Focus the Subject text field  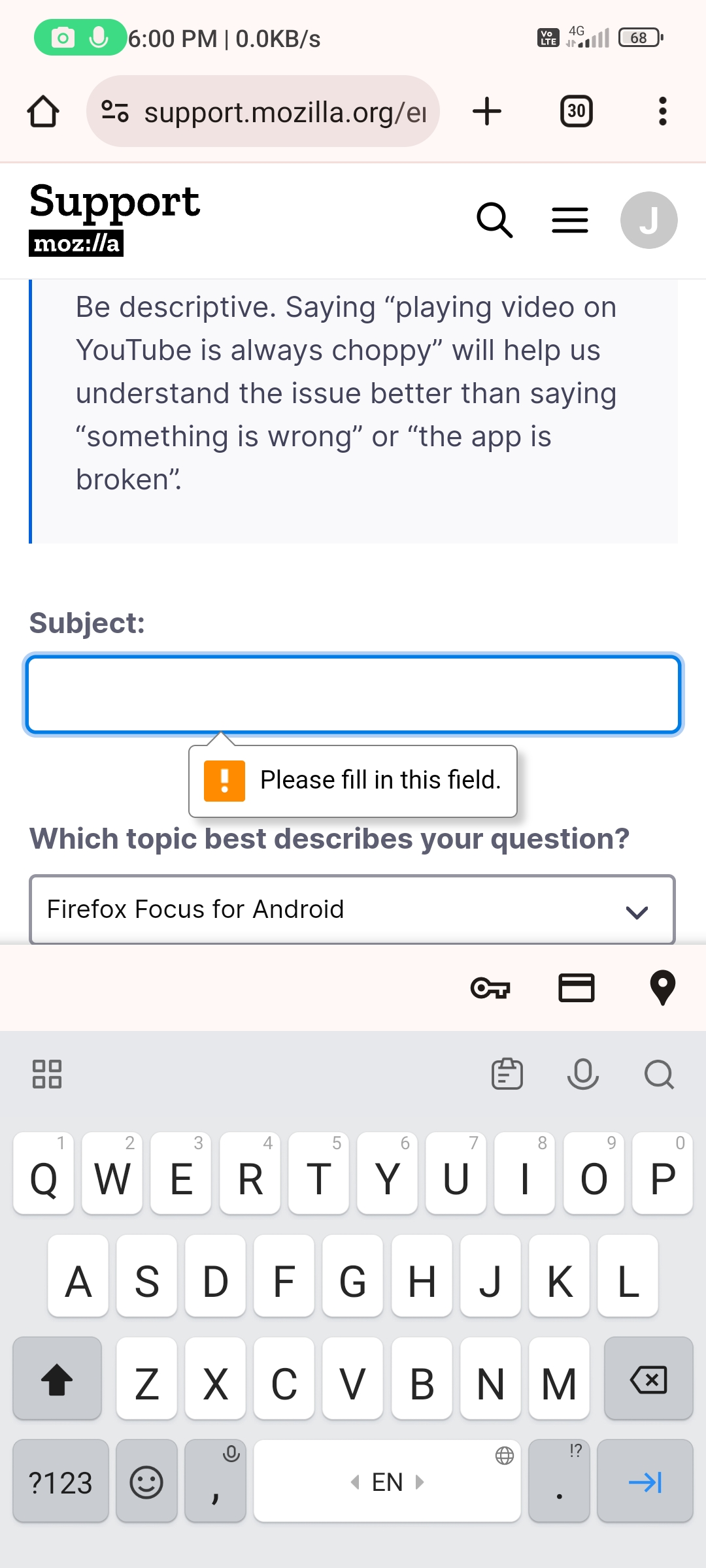pos(353,694)
